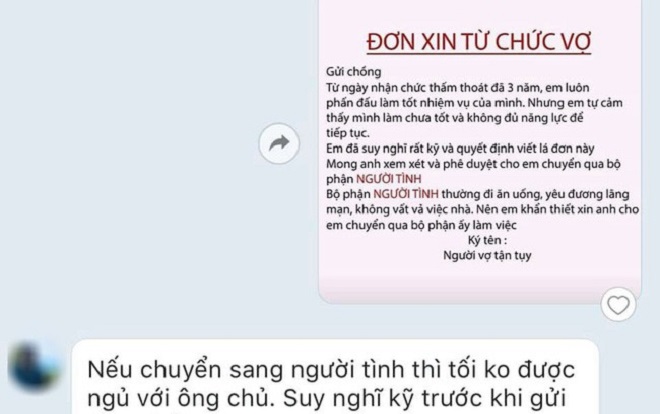Click the line starting 'thấy mình làm chưa tốt'

455,118
